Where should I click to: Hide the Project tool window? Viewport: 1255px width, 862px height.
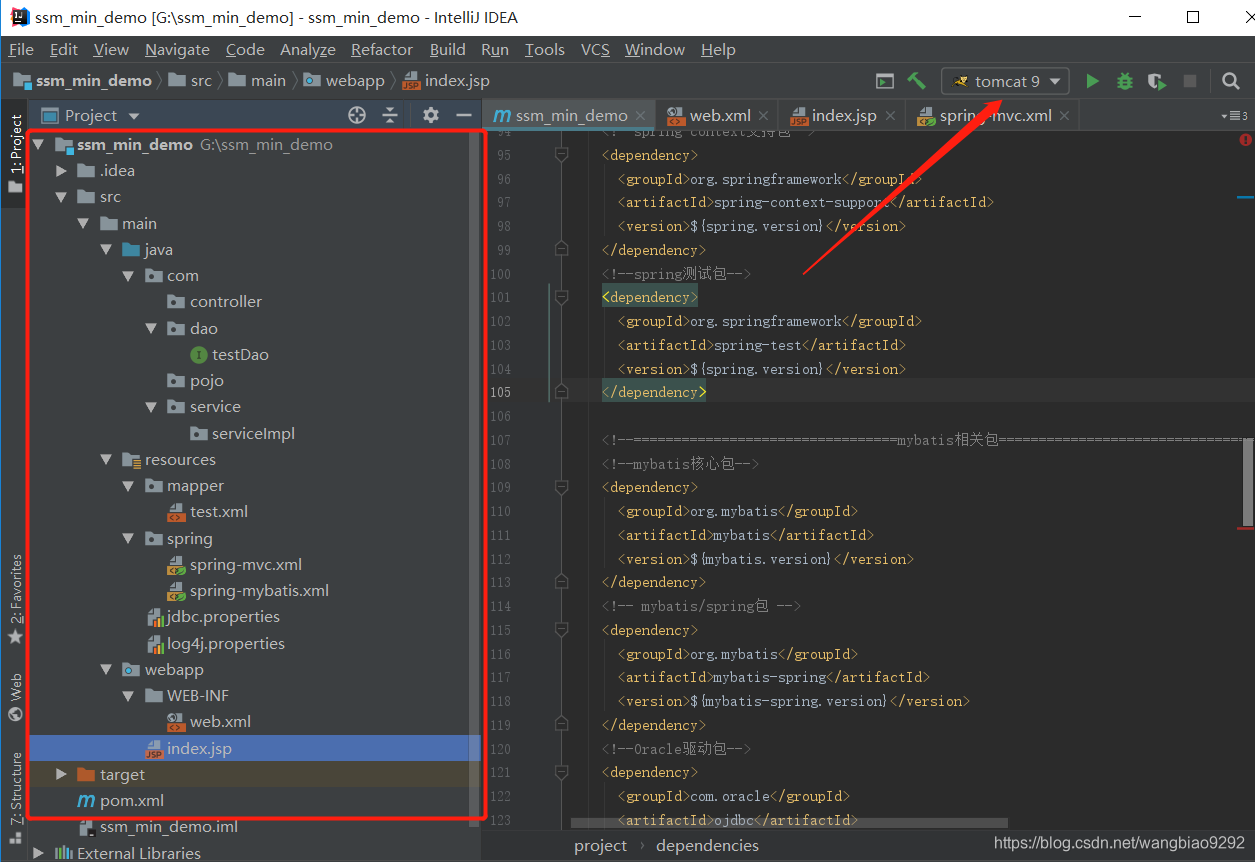(x=463, y=115)
